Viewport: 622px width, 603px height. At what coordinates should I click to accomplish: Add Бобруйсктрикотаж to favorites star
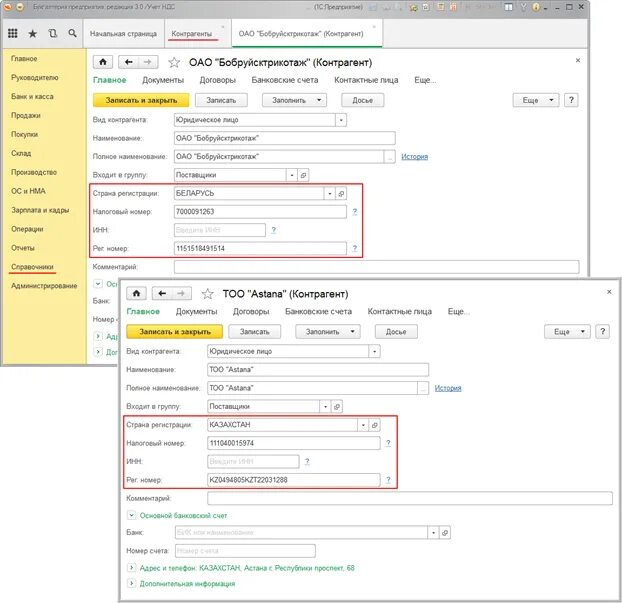point(174,62)
